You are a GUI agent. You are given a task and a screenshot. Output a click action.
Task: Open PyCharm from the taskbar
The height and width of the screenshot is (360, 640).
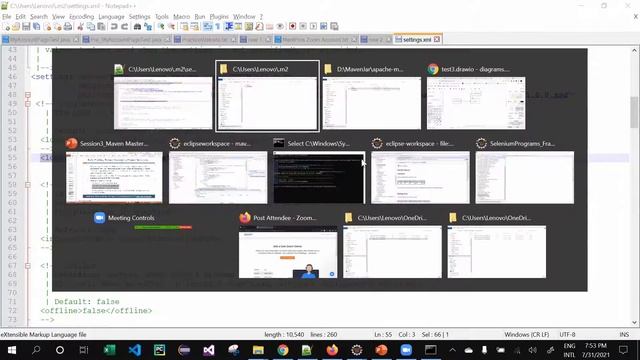pyautogui.click(x=159, y=350)
